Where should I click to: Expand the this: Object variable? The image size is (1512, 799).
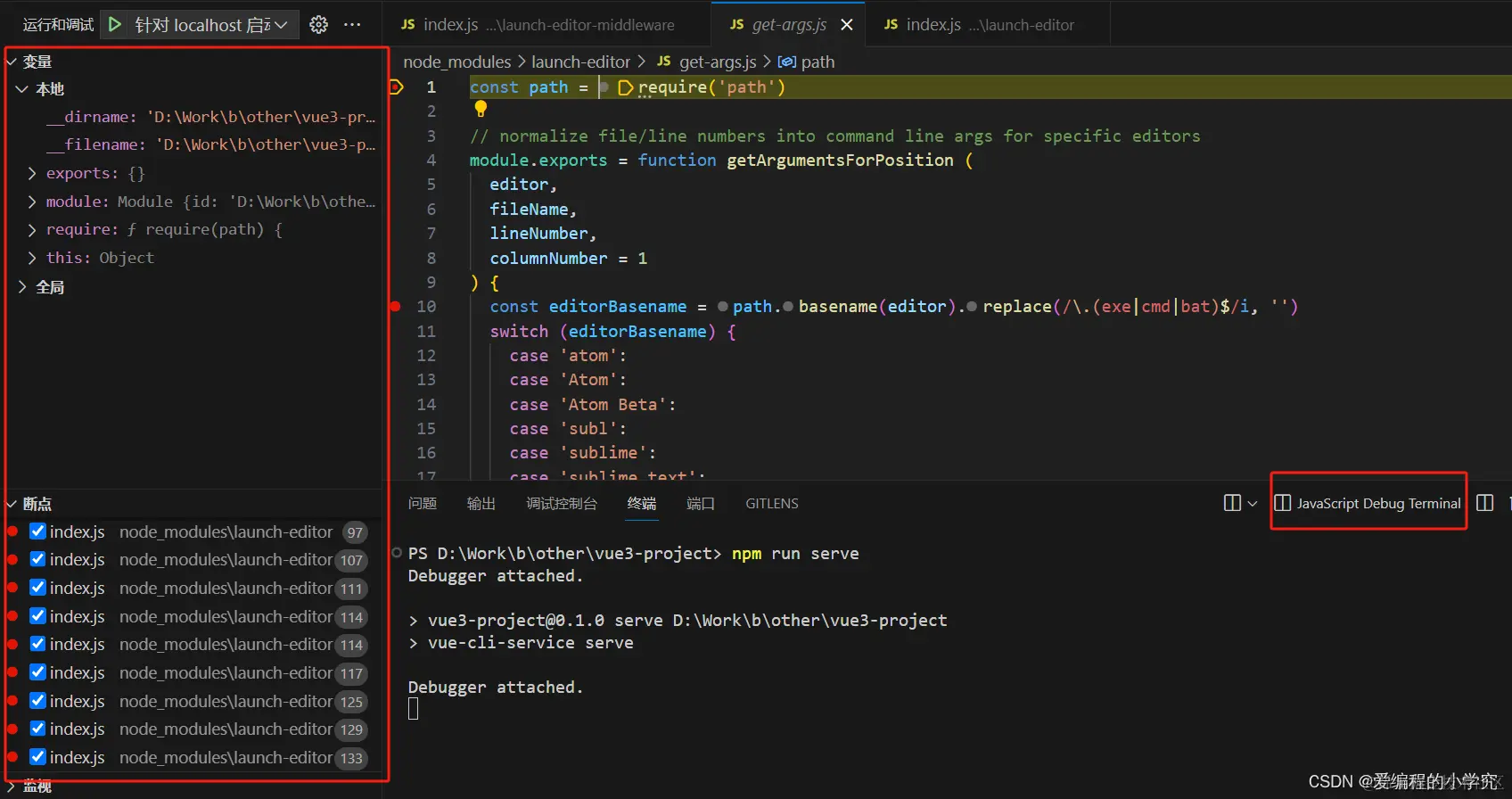click(32, 258)
